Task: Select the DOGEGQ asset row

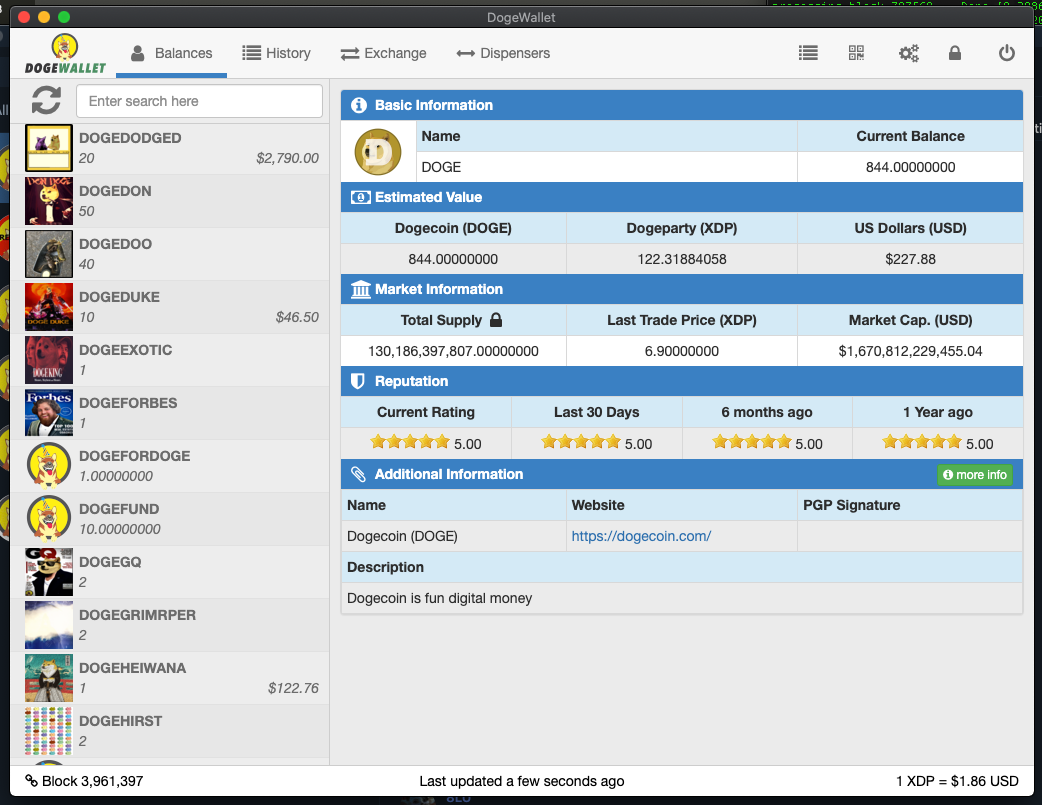Action: [170, 572]
